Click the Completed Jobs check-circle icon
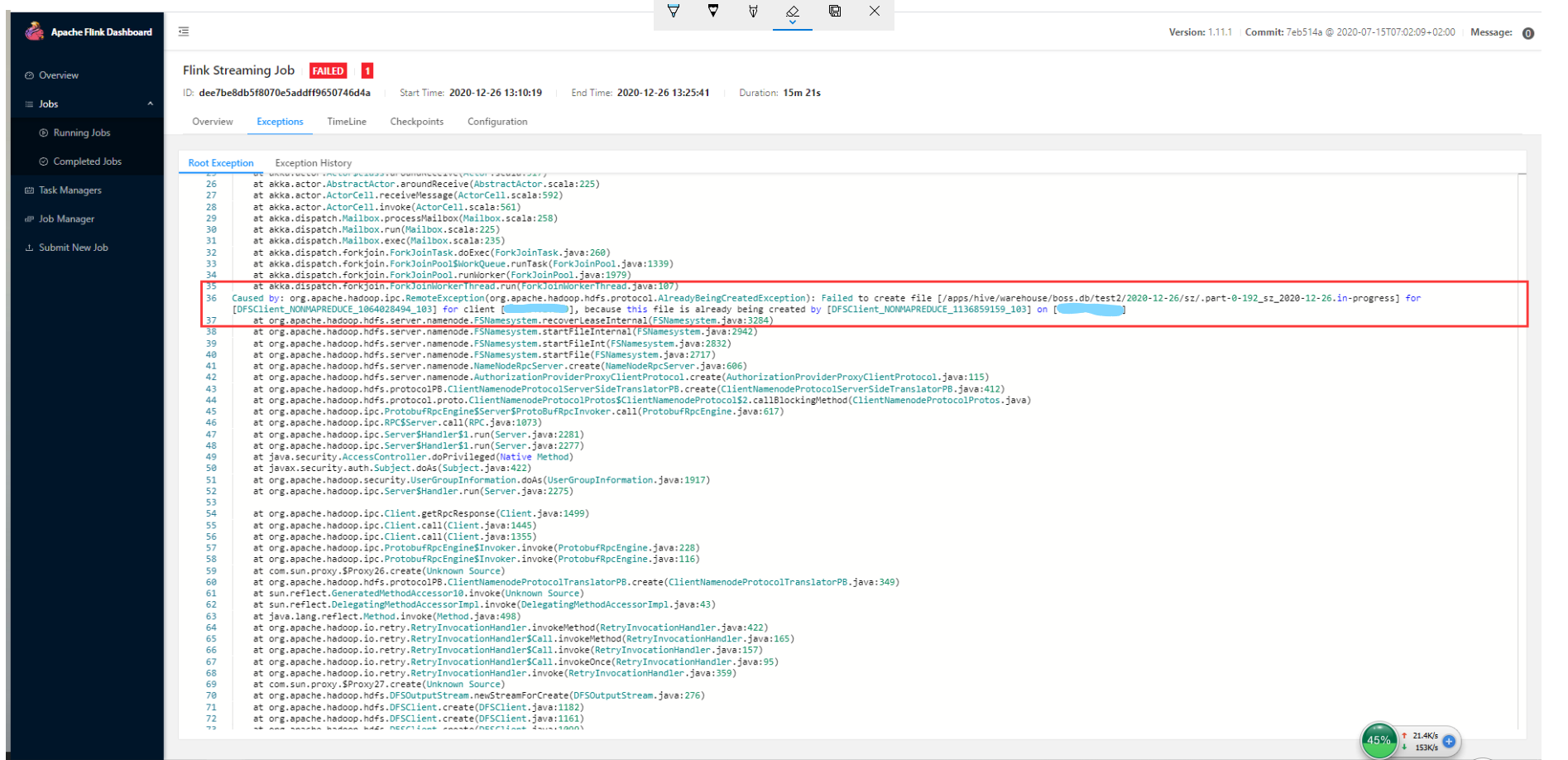Image resolution: width=1568 pixels, height=760 pixels. coord(44,161)
